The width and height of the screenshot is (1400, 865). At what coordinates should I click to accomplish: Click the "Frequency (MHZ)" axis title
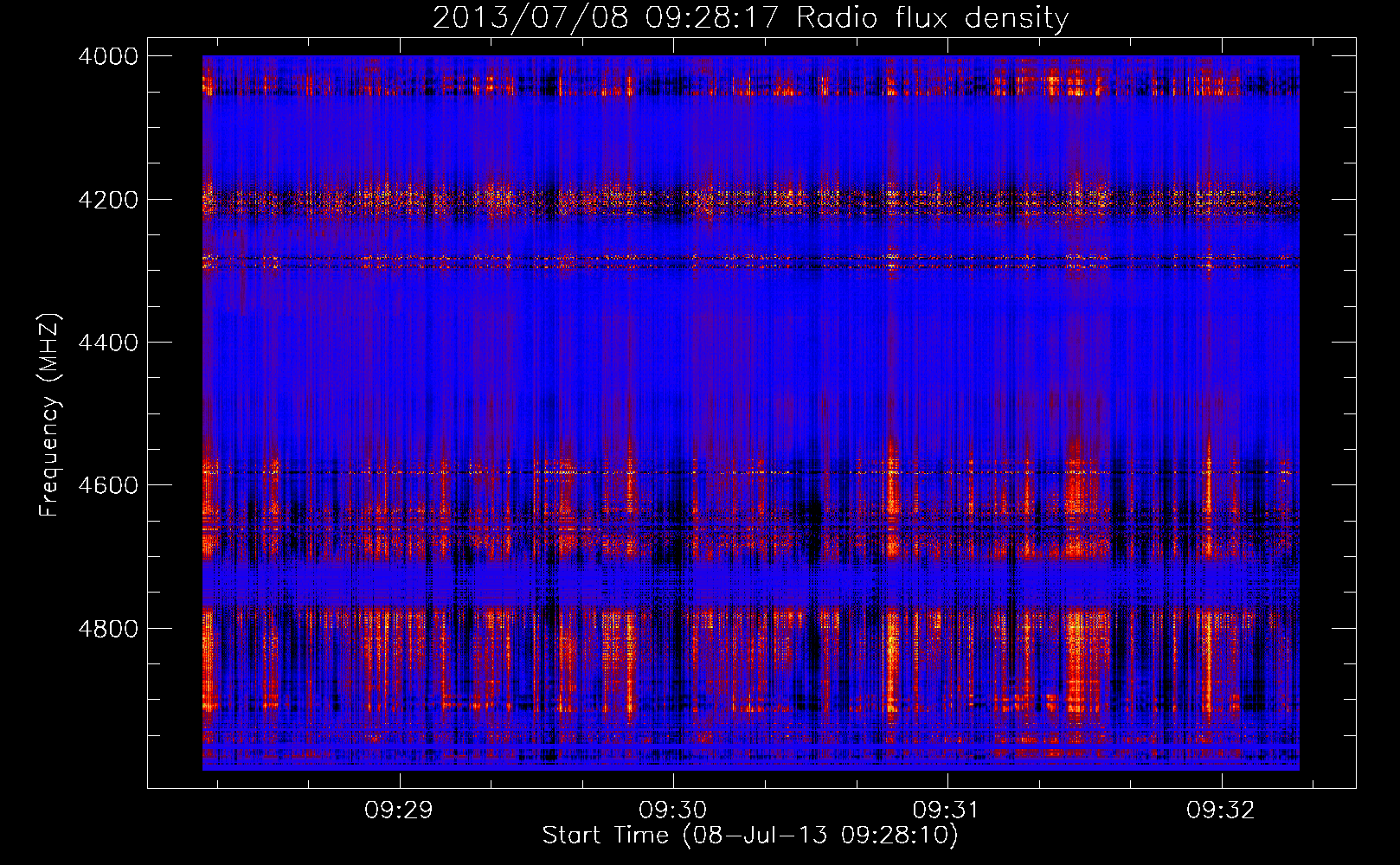[50, 415]
